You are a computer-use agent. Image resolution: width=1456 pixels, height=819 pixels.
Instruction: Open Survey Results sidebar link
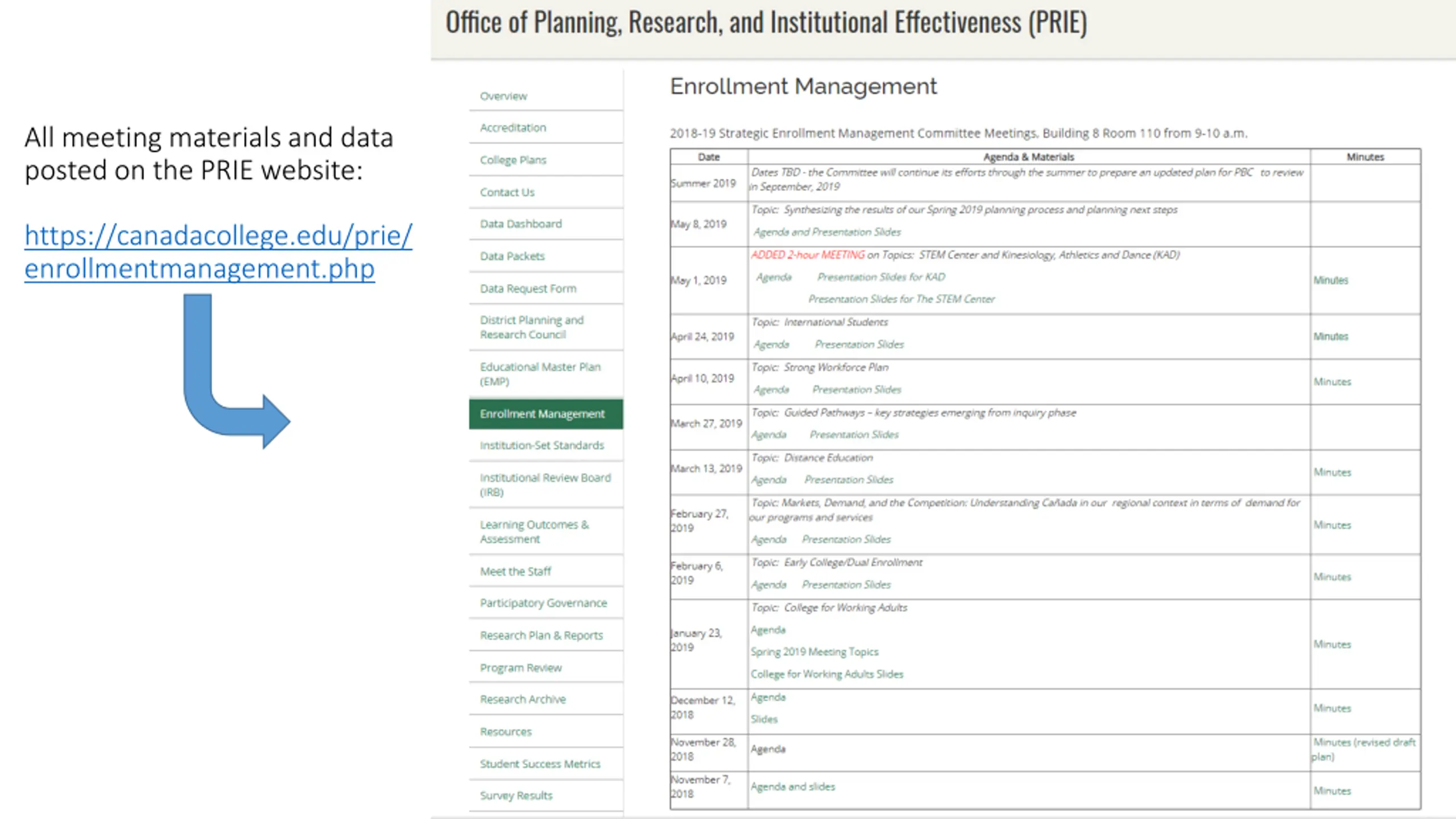click(x=516, y=796)
